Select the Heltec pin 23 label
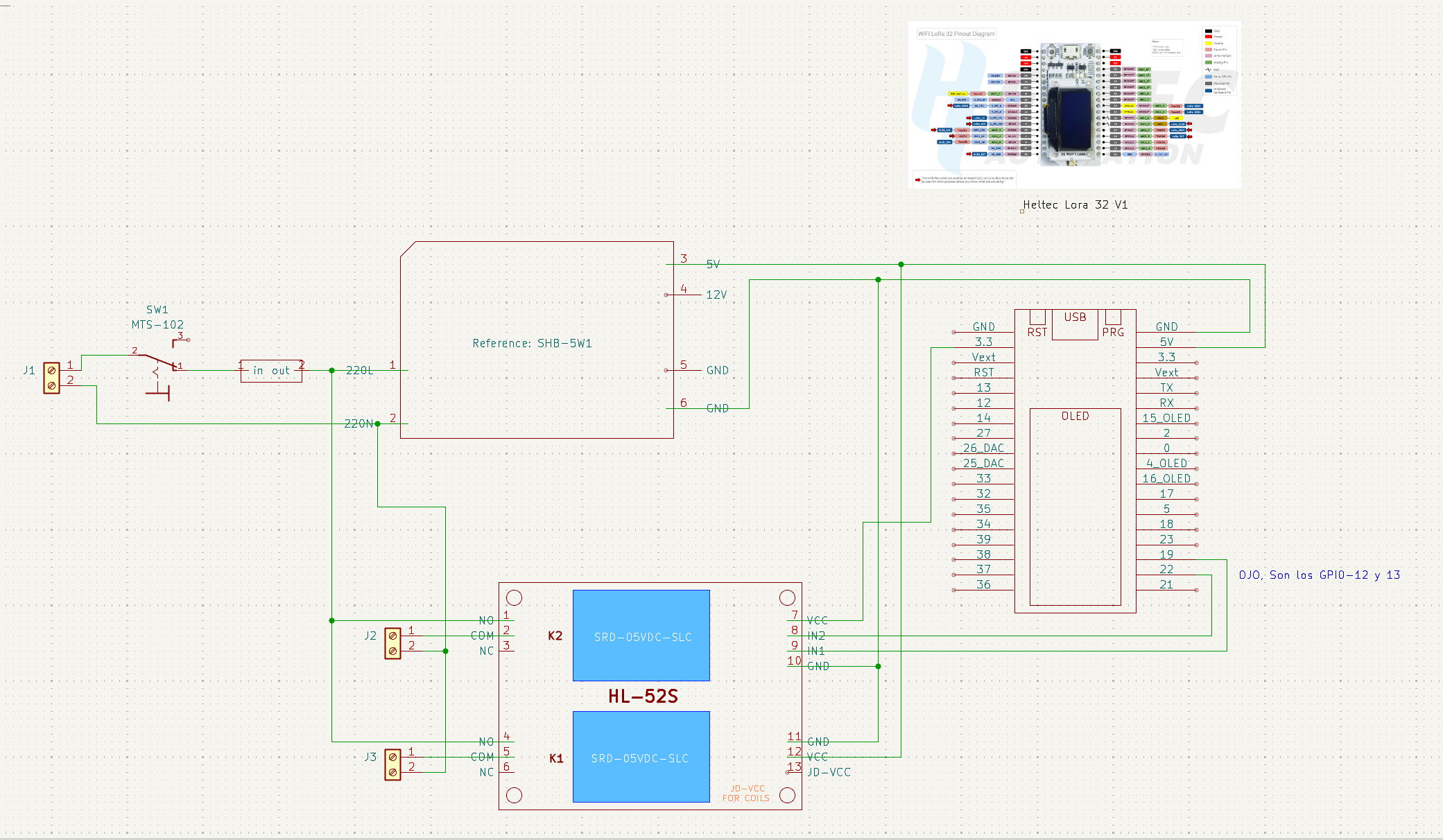Viewport: 1443px width, 840px height. [x=1166, y=539]
